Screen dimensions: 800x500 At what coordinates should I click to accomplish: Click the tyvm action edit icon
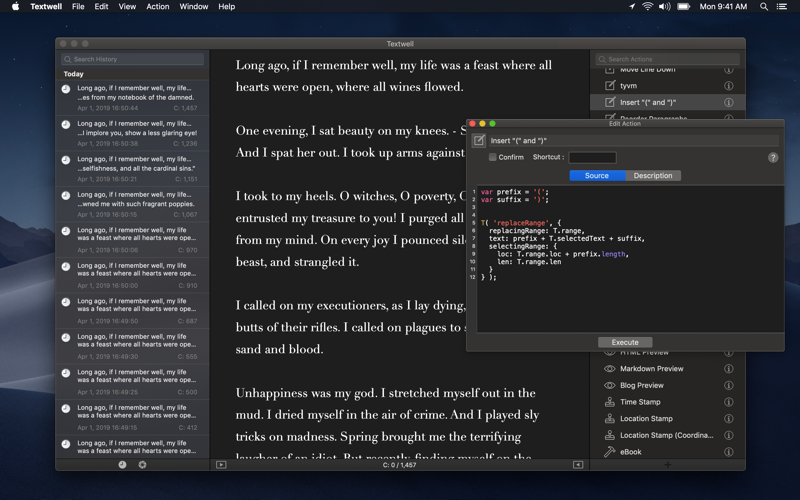tap(610, 86)
